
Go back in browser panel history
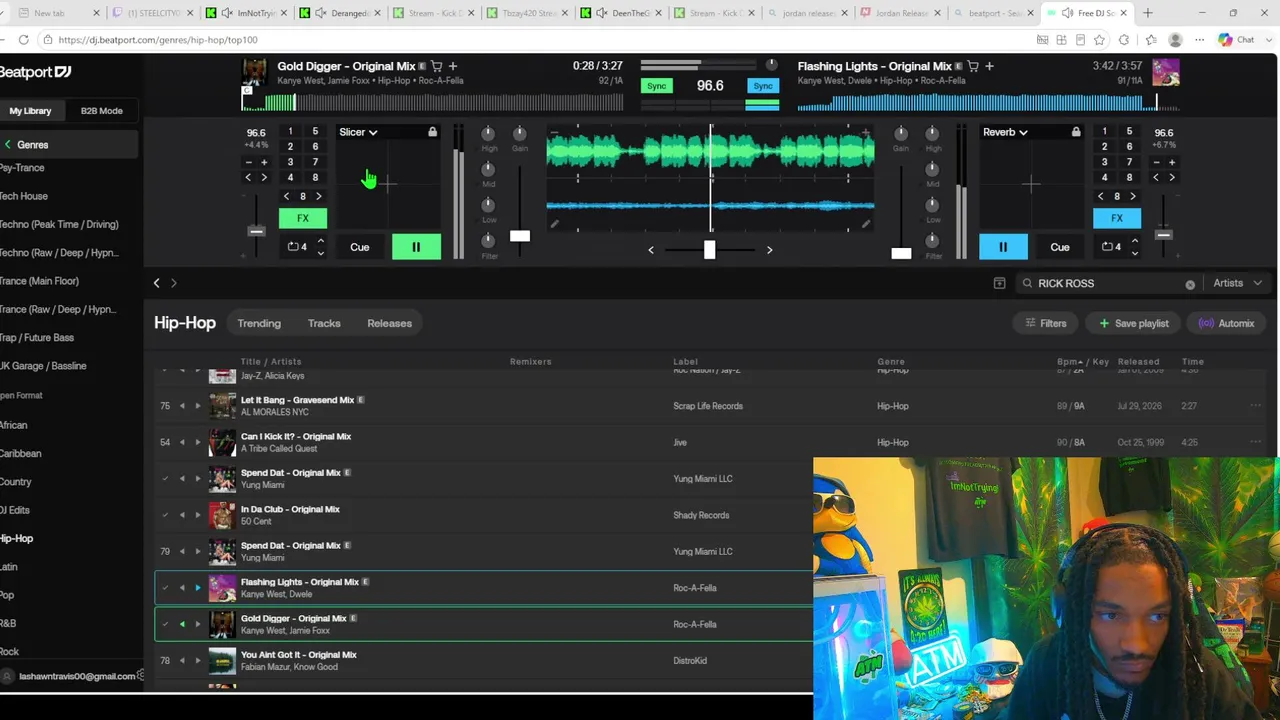click(156, 283)
